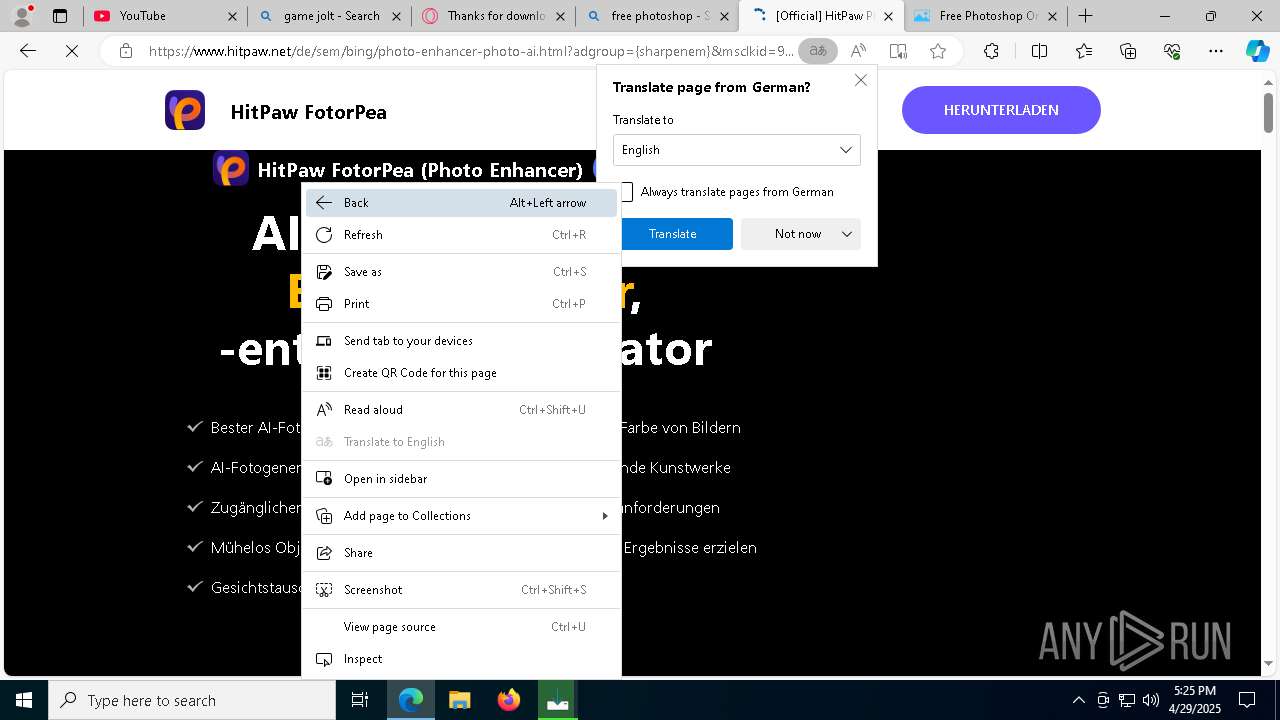The height and width of the screenshot is (720, 1280).
Task: Open Browser essentials heart icon
Action: (1172, 51)
